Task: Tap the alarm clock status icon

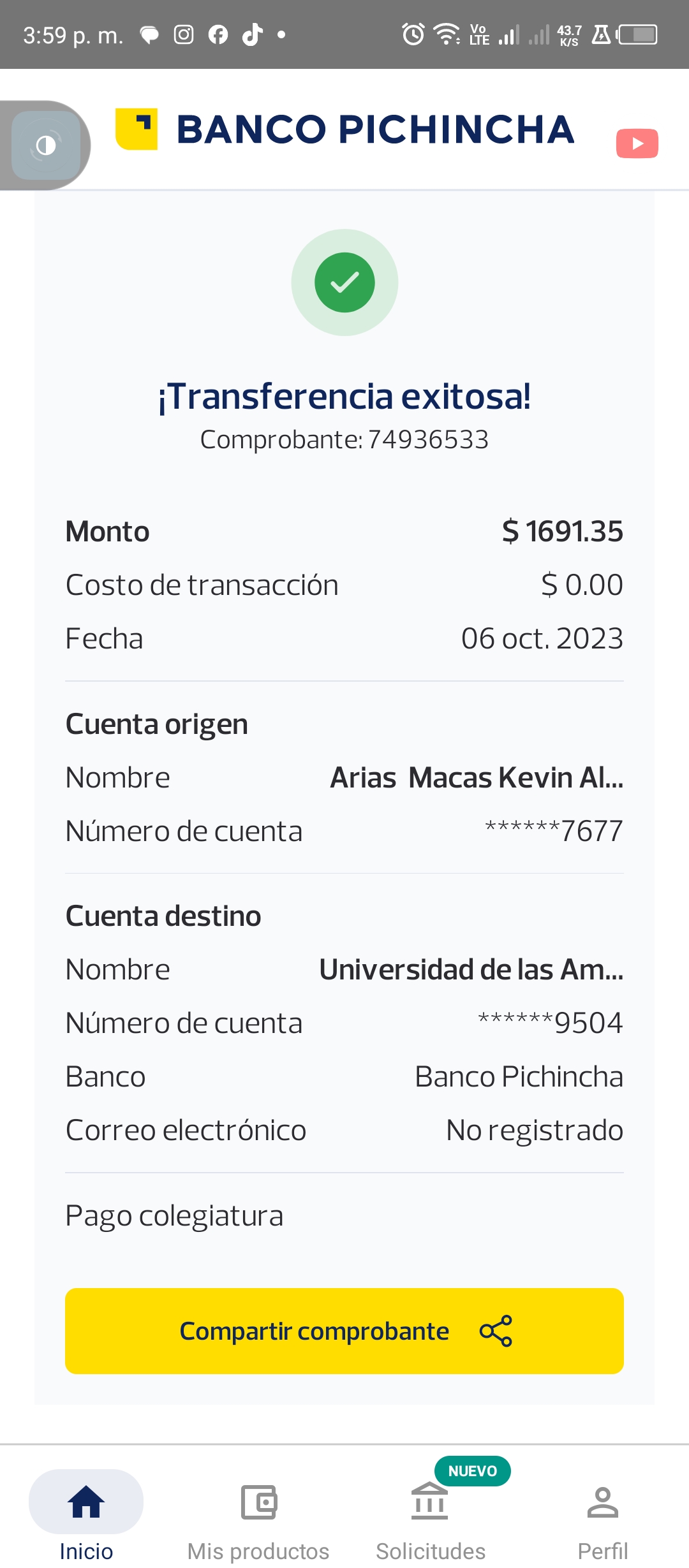Action: (x=413, y=34)
